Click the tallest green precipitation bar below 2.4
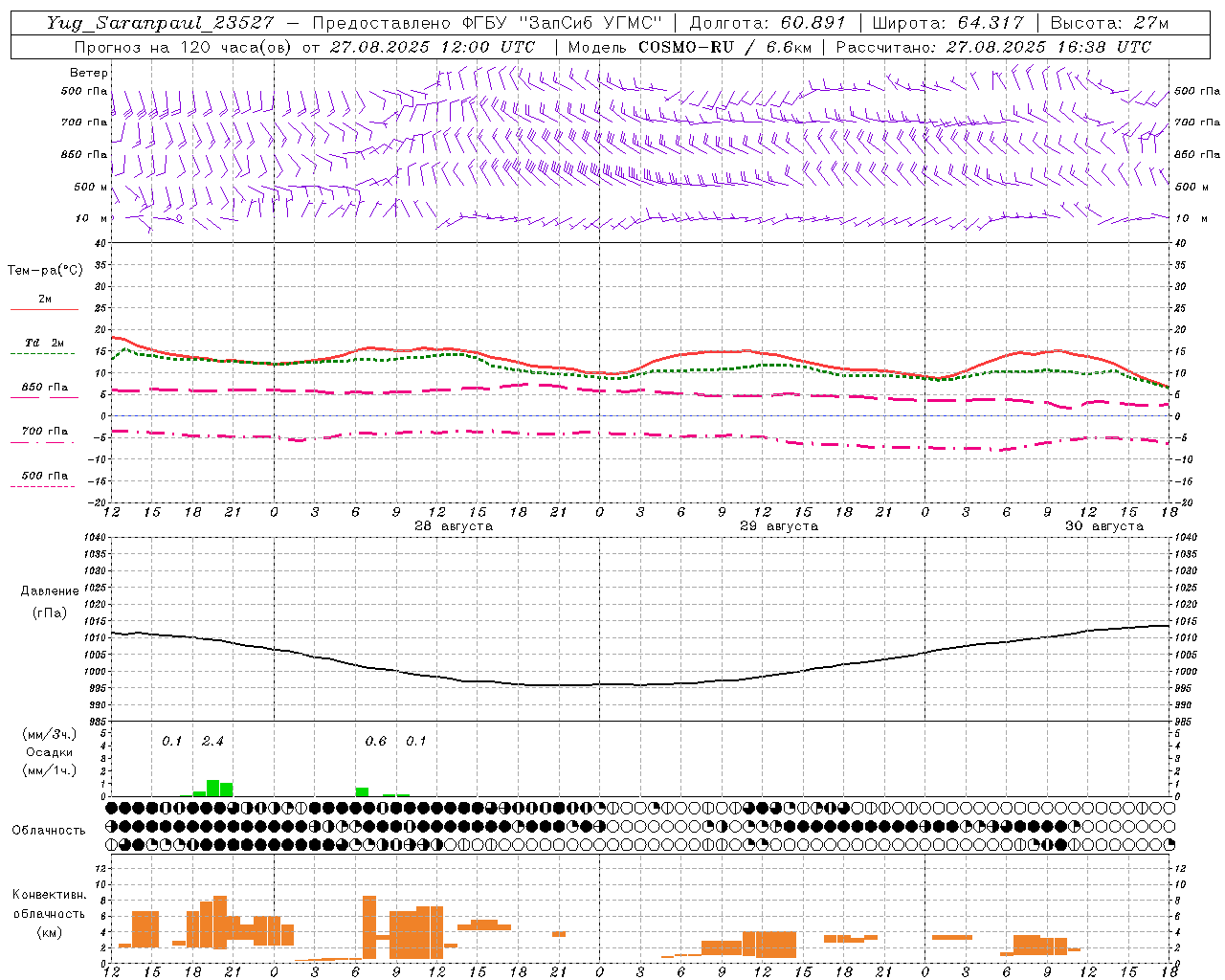 pyautogui.click(x=213, y=789)
